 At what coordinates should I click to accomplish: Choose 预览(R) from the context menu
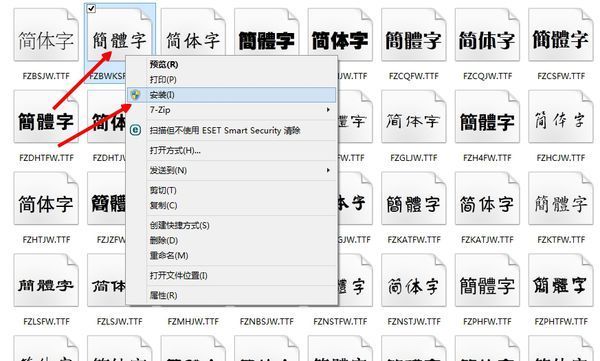coord(232,64)
